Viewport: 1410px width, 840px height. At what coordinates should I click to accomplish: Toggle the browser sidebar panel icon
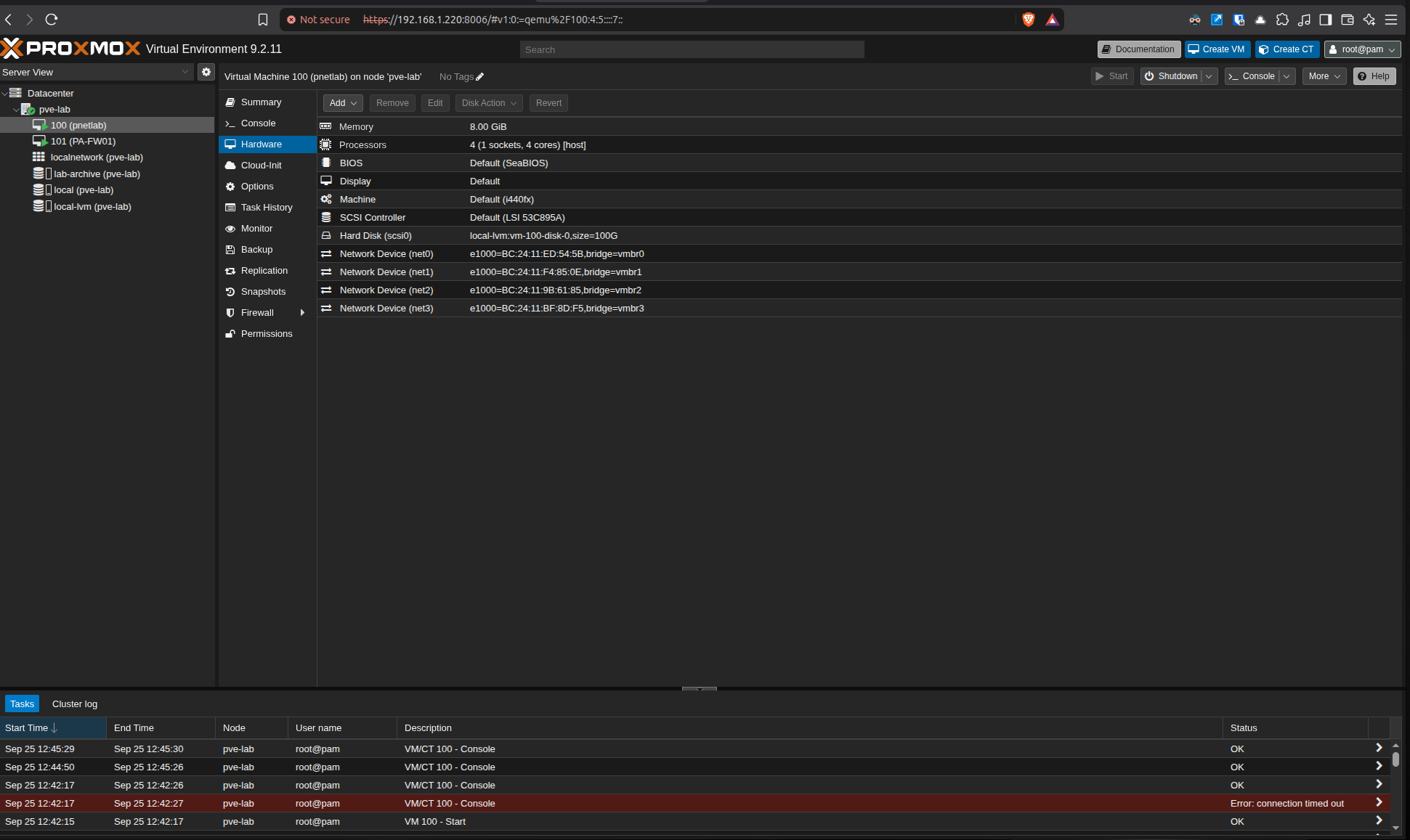(1326, 20)
